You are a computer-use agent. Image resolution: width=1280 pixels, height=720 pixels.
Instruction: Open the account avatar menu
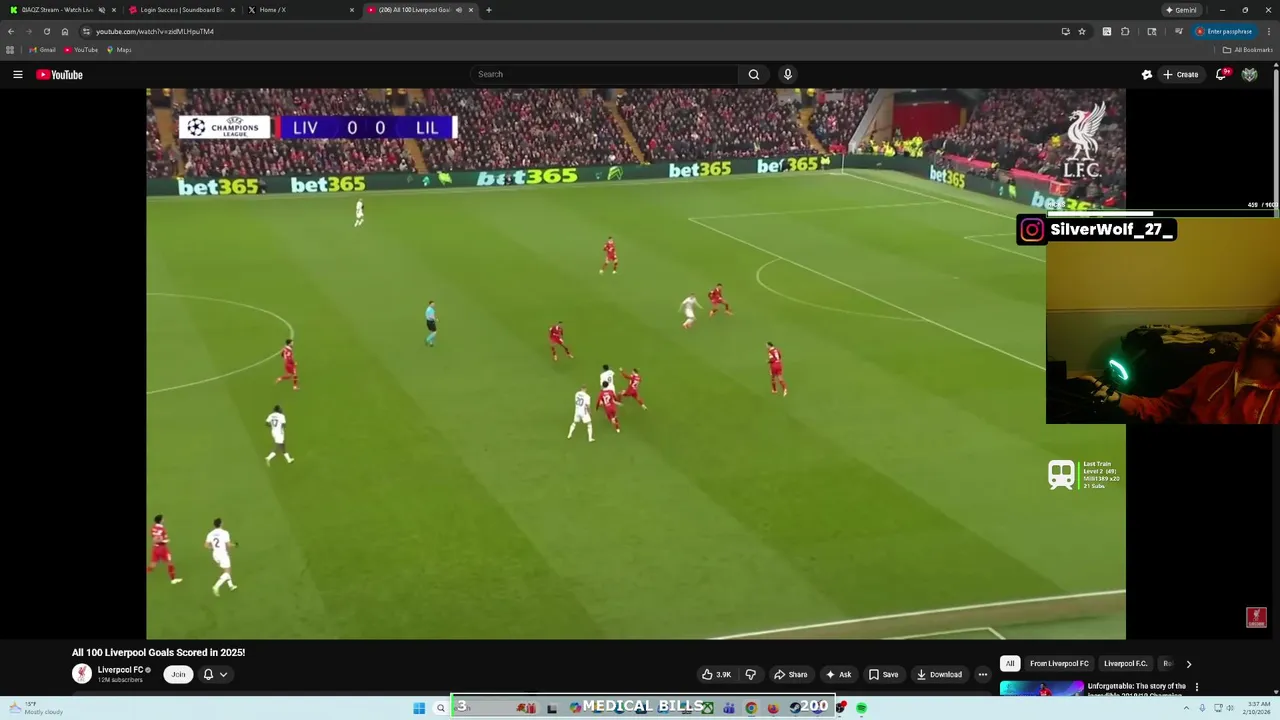click(1249, 74)
